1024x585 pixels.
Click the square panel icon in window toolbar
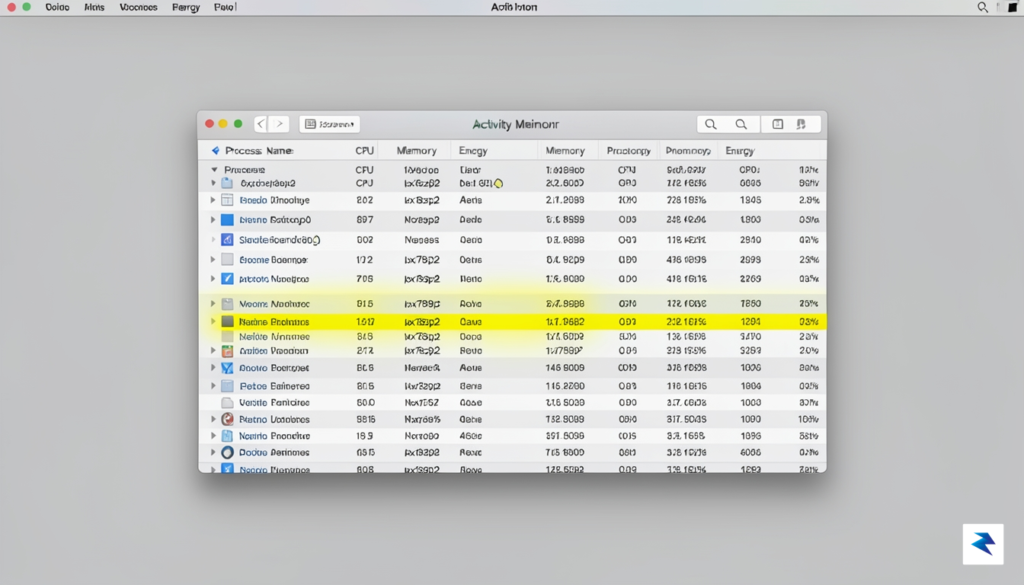777,124
